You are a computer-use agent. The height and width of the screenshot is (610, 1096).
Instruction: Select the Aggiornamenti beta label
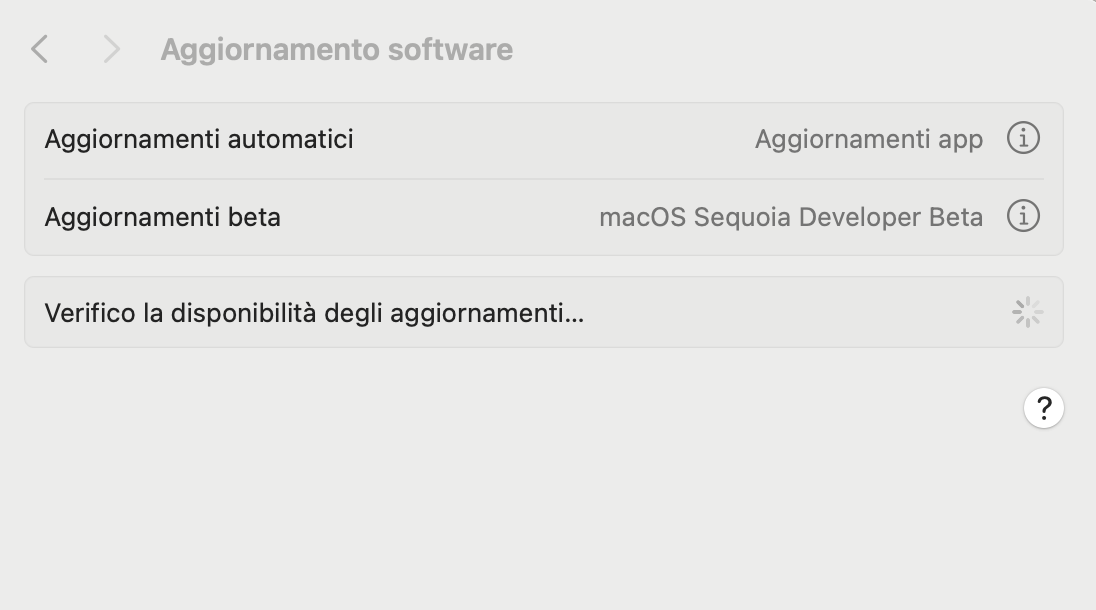pos(162,217)
